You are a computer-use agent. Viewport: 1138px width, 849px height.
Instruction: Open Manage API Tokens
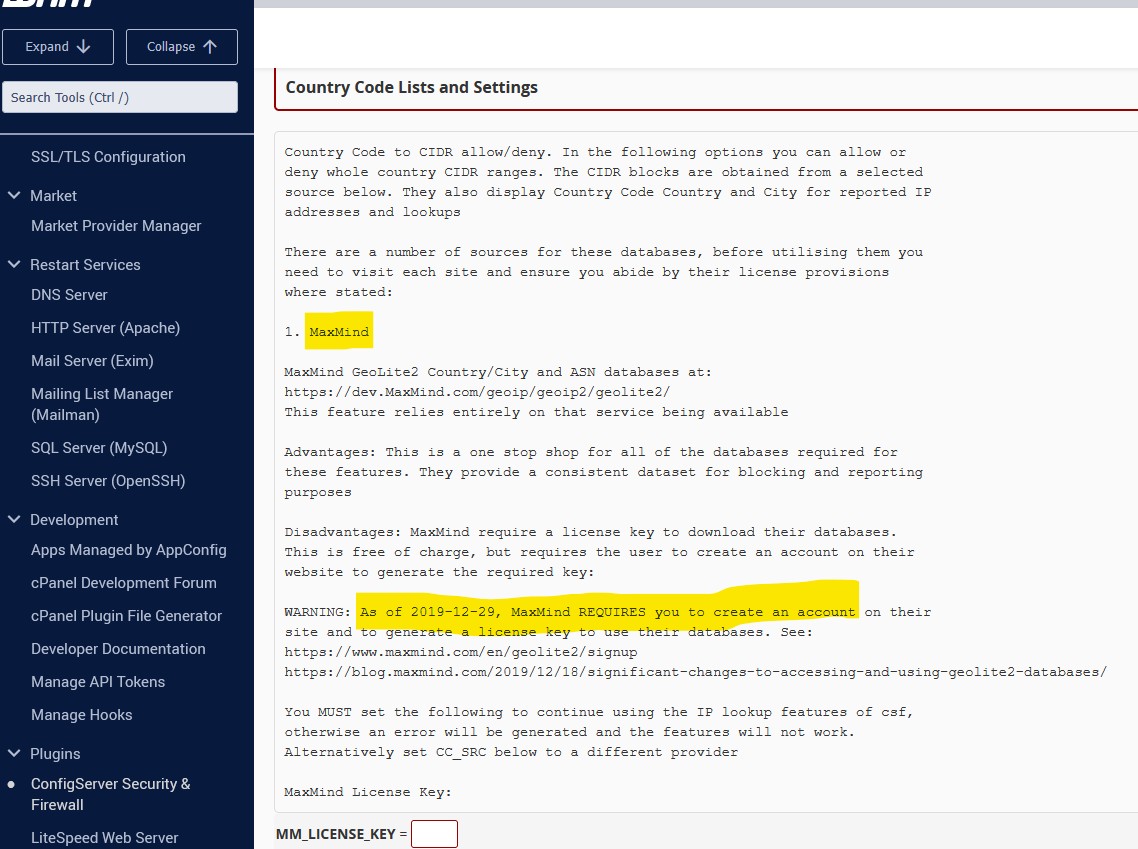tap(98, 681)
